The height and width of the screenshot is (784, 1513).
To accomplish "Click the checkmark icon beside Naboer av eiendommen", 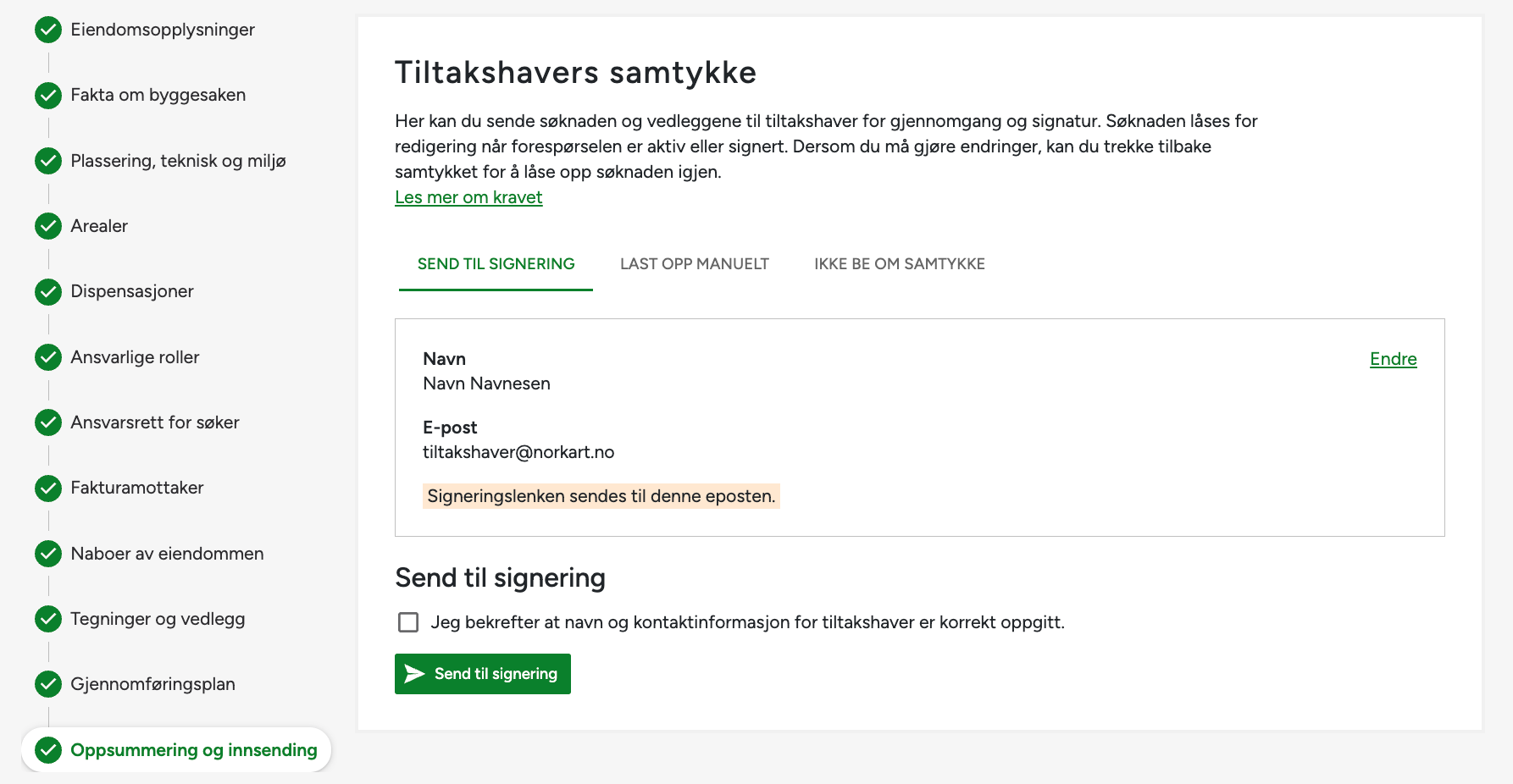I will 48,554.
